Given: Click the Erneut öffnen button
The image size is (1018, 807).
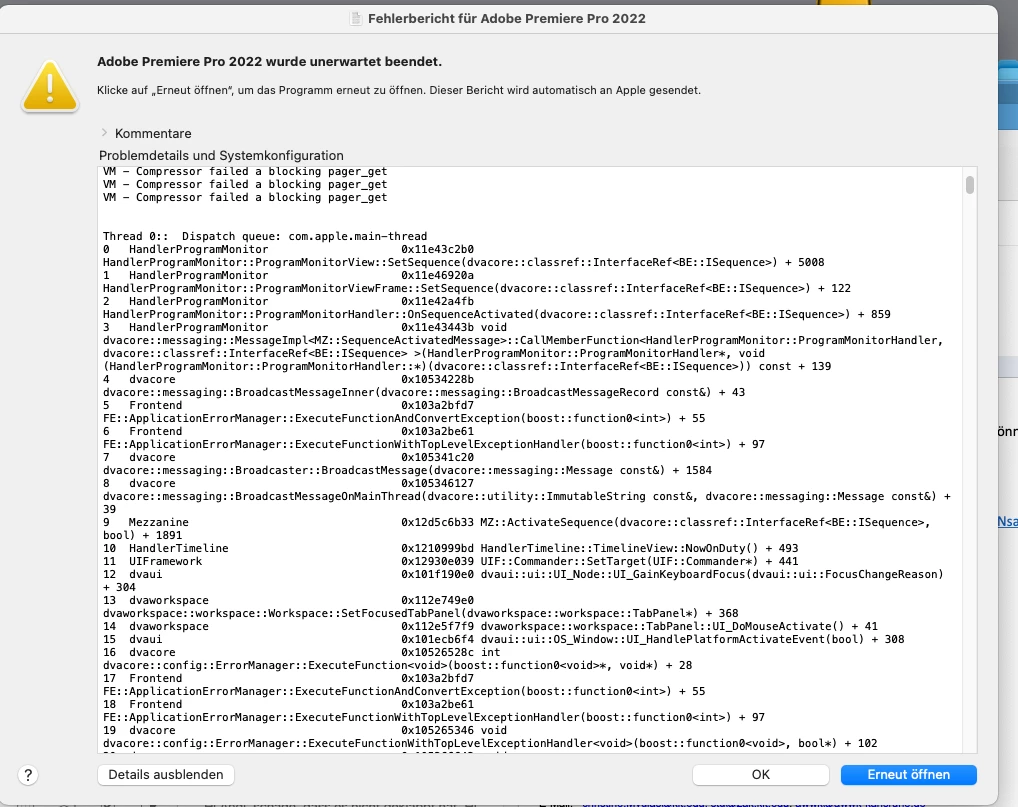Looking at the screenshot, I should [908, 775].
